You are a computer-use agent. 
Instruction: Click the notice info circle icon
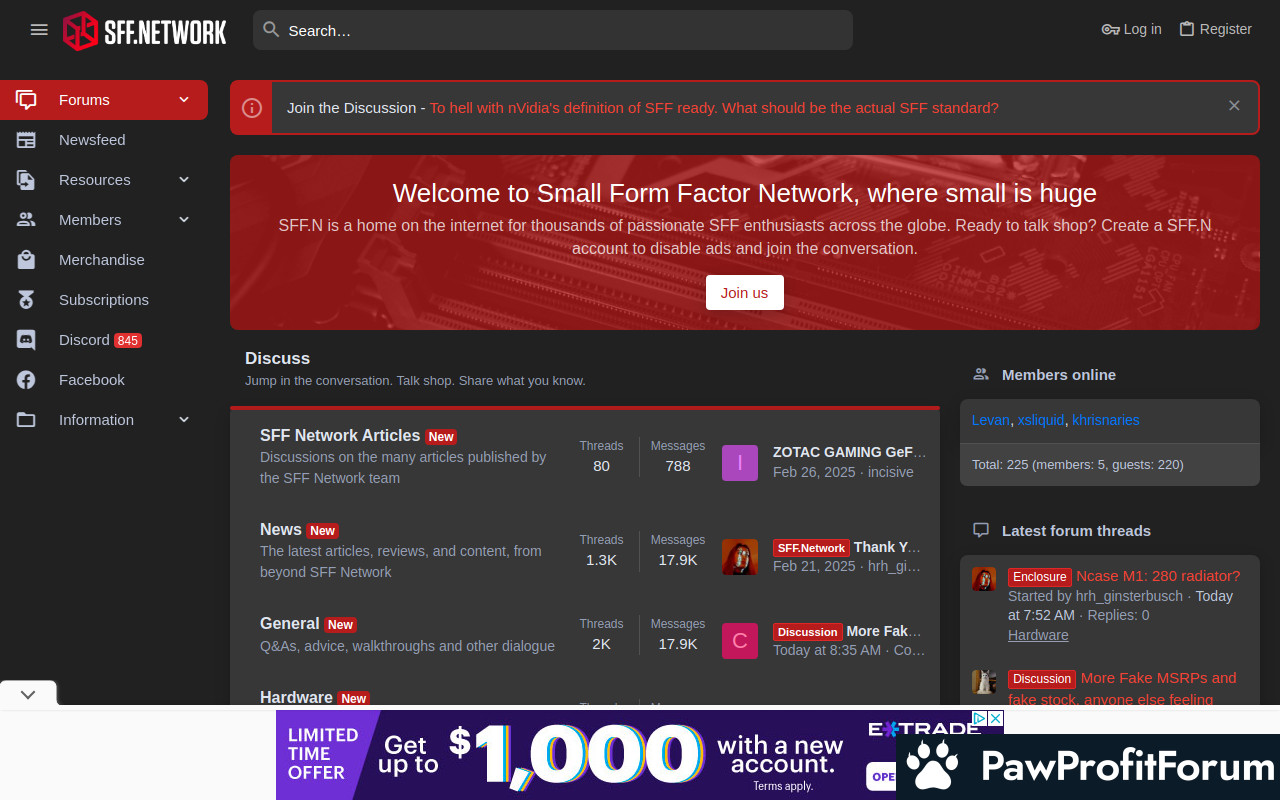(x=252, y=108)
